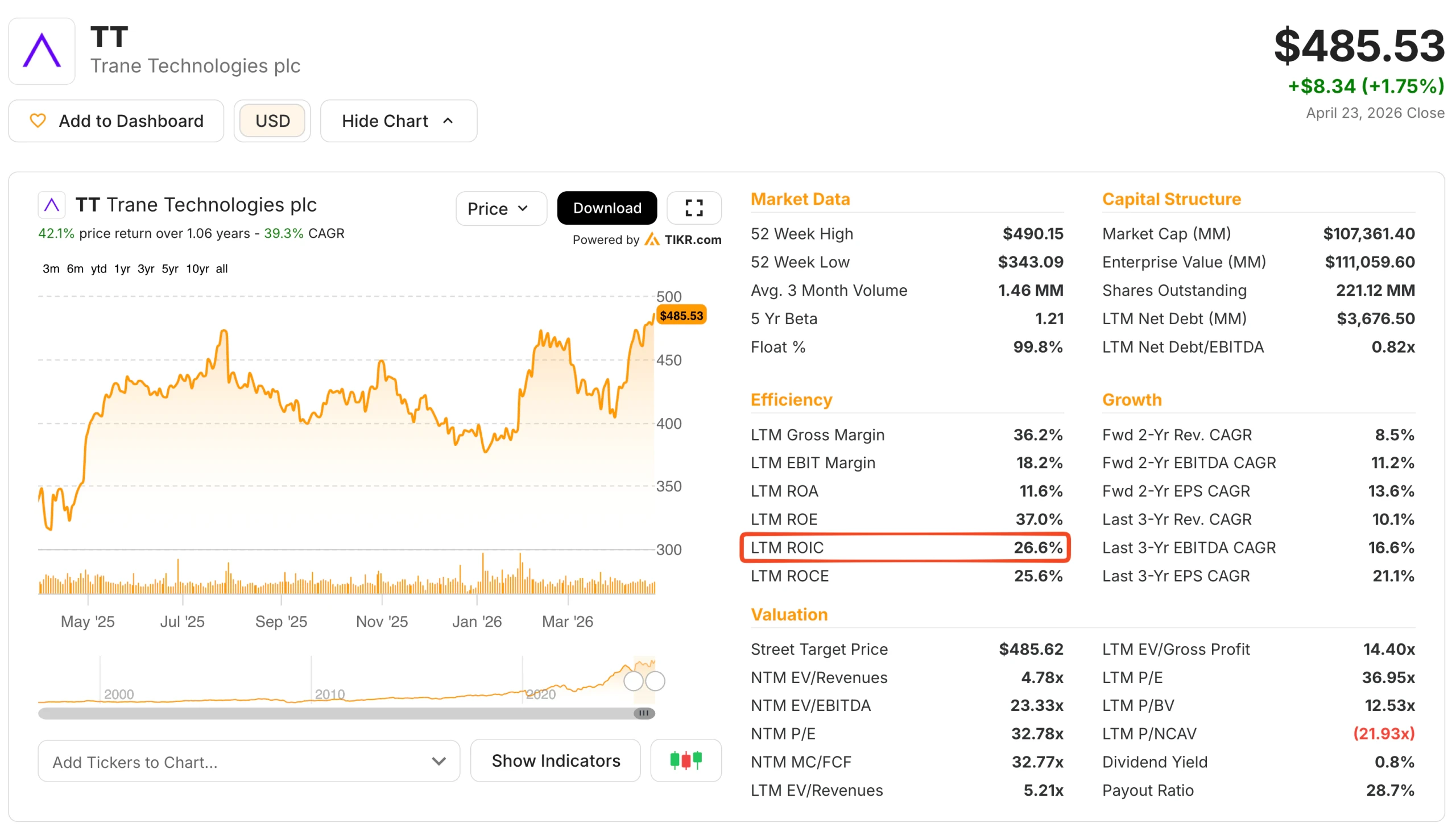The width and height of the screenshot is (1456, 831).
Task: Expand Add Tickers to Chart dropdown arrow
Action: 438,761
